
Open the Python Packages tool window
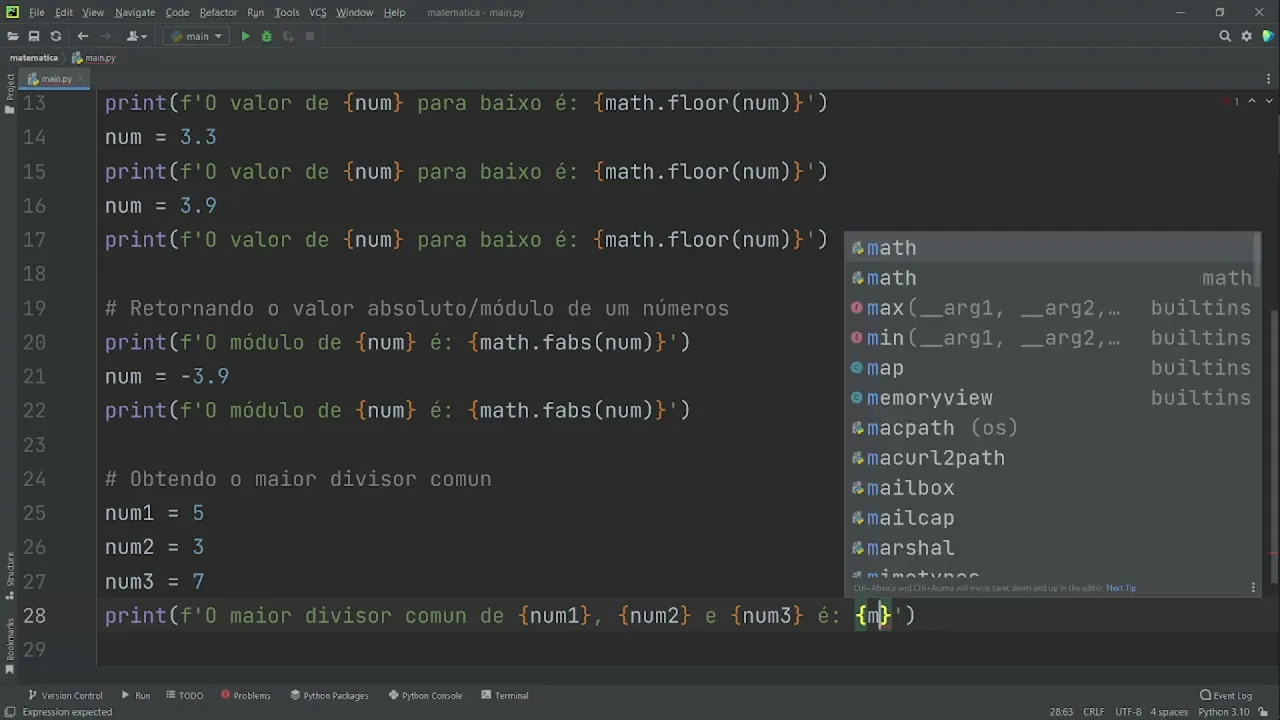click(x=329, y=695)
